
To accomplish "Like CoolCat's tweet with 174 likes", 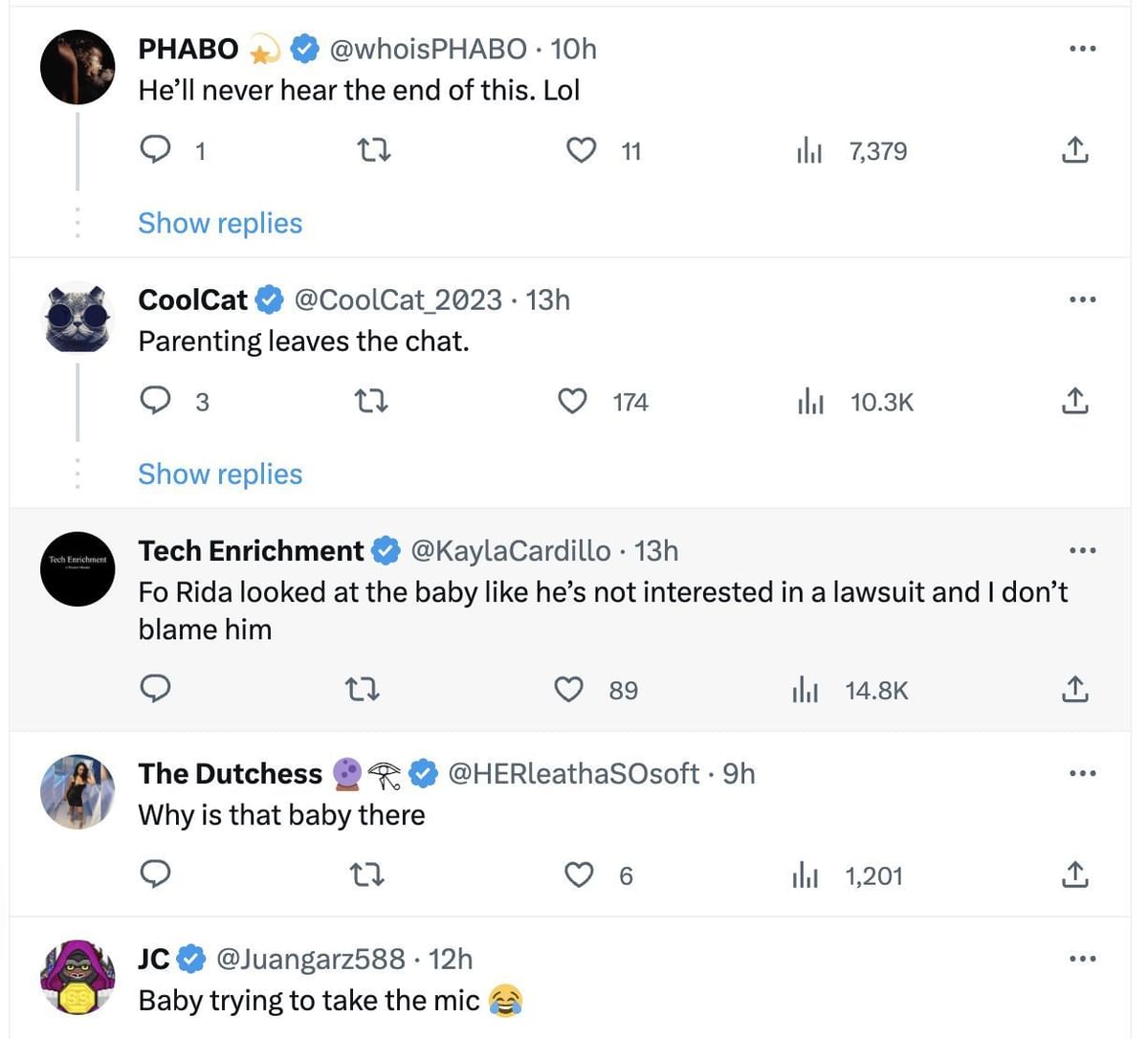I will pyautogui.click(x=573, y=402).
